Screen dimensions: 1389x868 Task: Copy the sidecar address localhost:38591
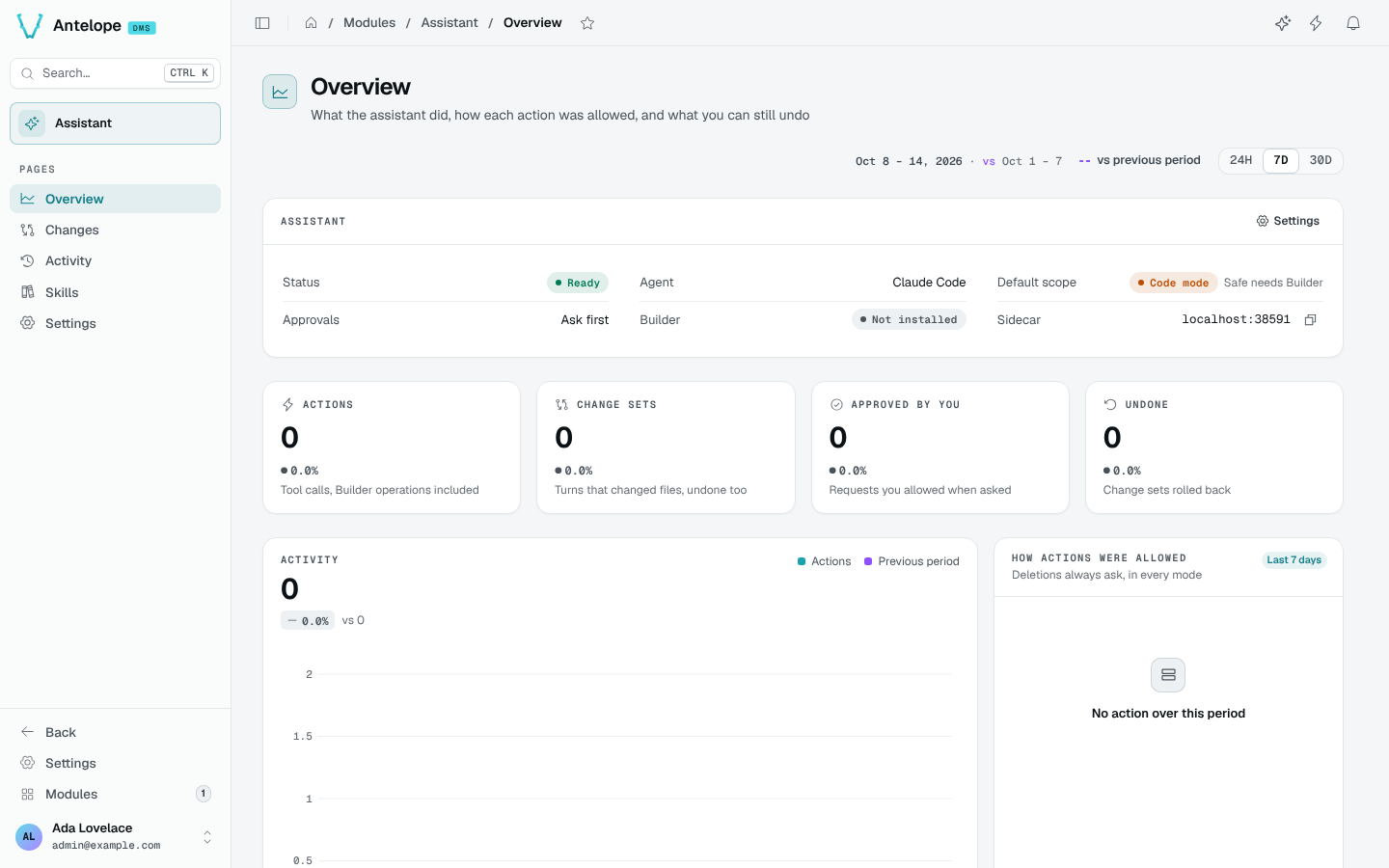tap(1310, 320)
